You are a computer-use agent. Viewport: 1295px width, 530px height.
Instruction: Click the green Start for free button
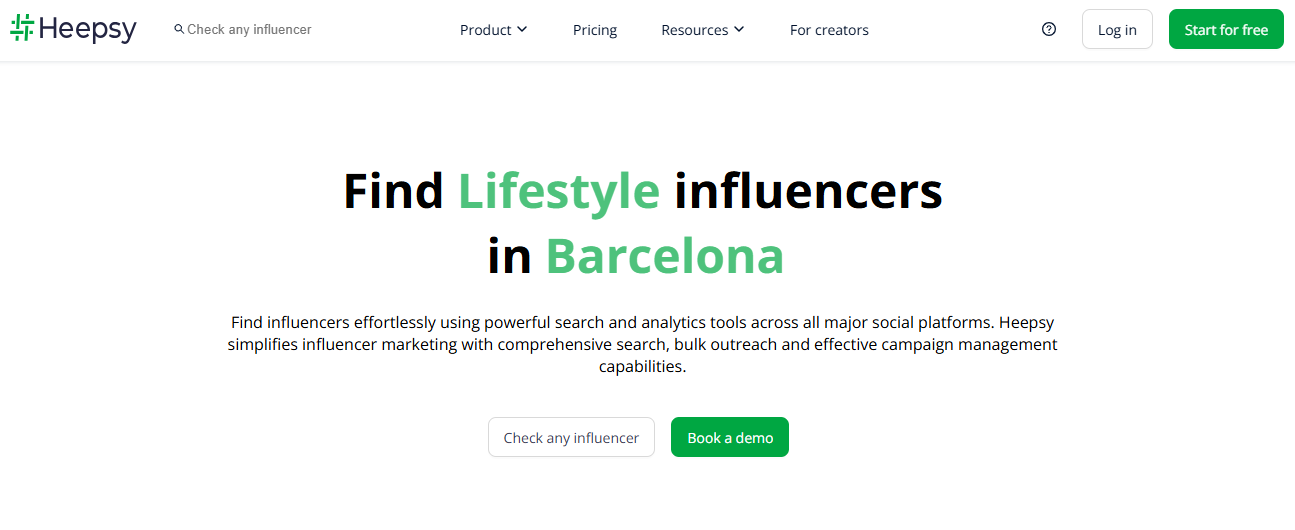coord(1226,30)
